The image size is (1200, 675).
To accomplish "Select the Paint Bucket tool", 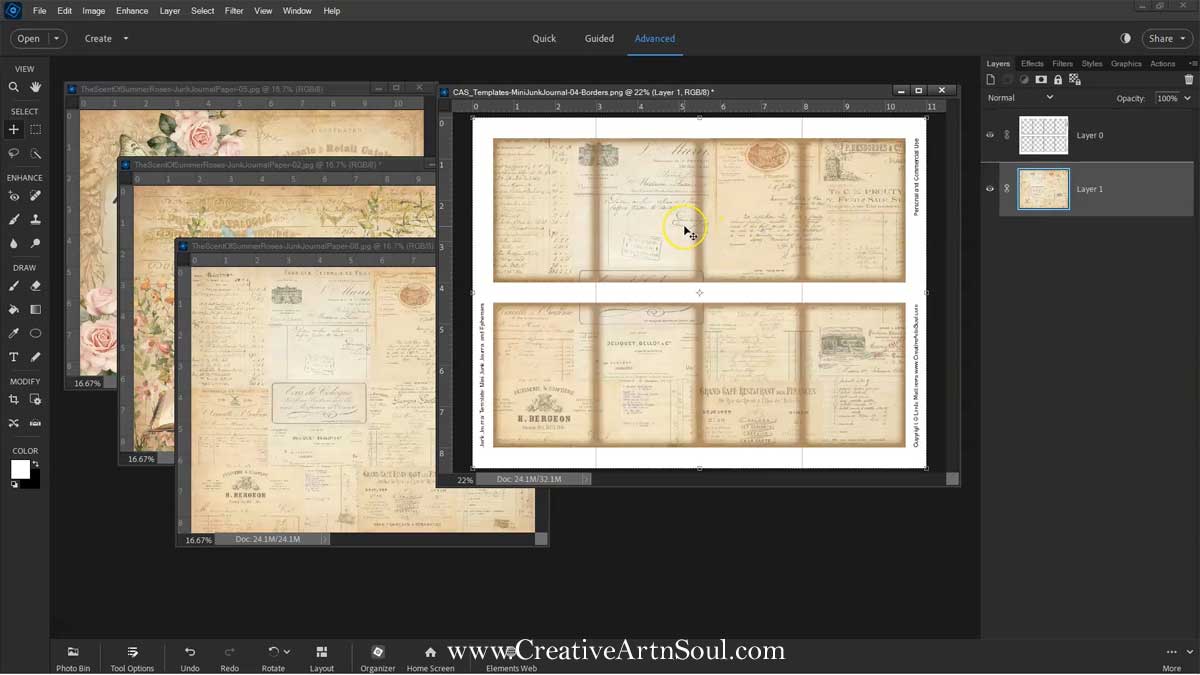I will (14, 309).
